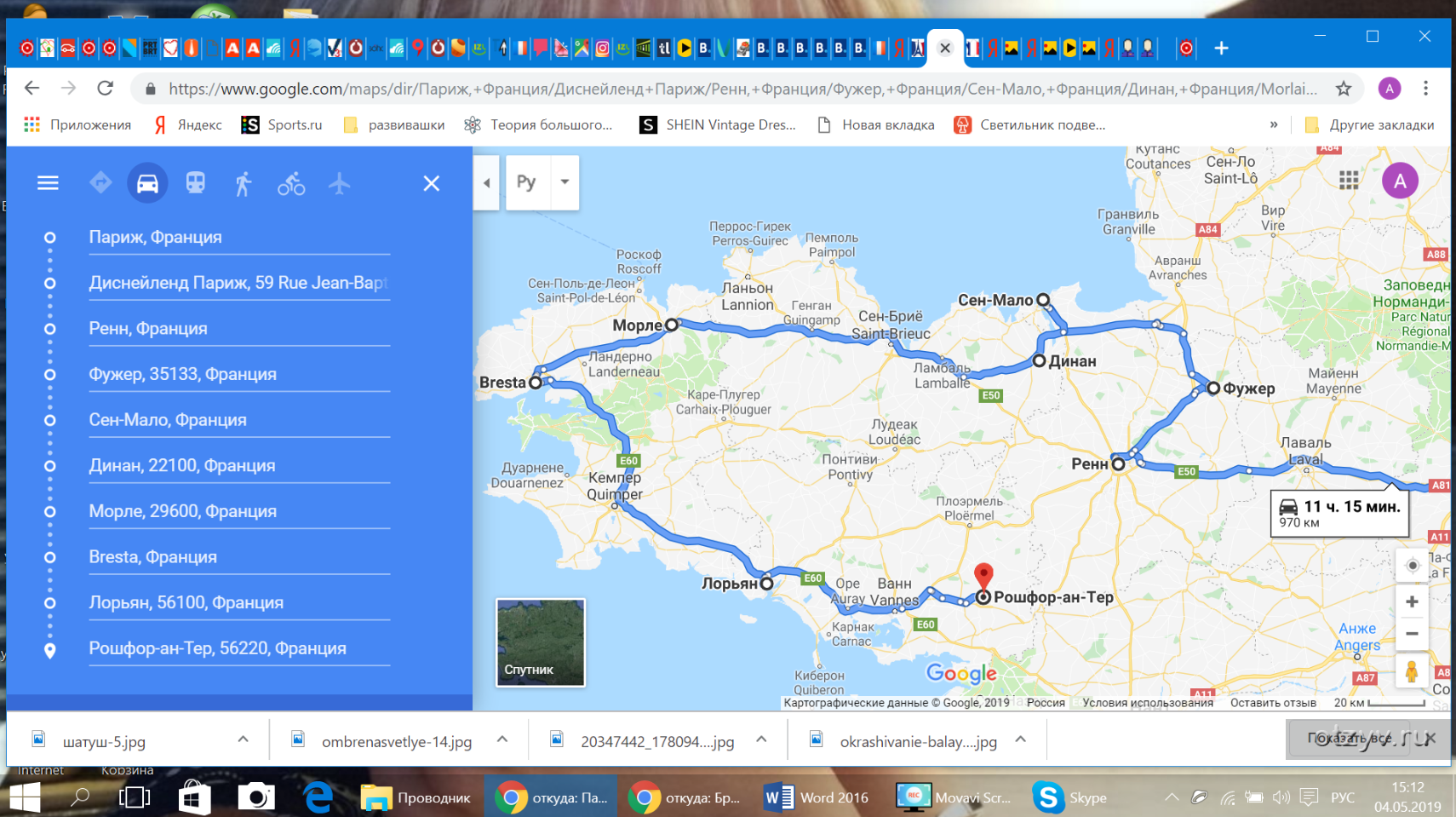Close the directions panel

point(432,183)
